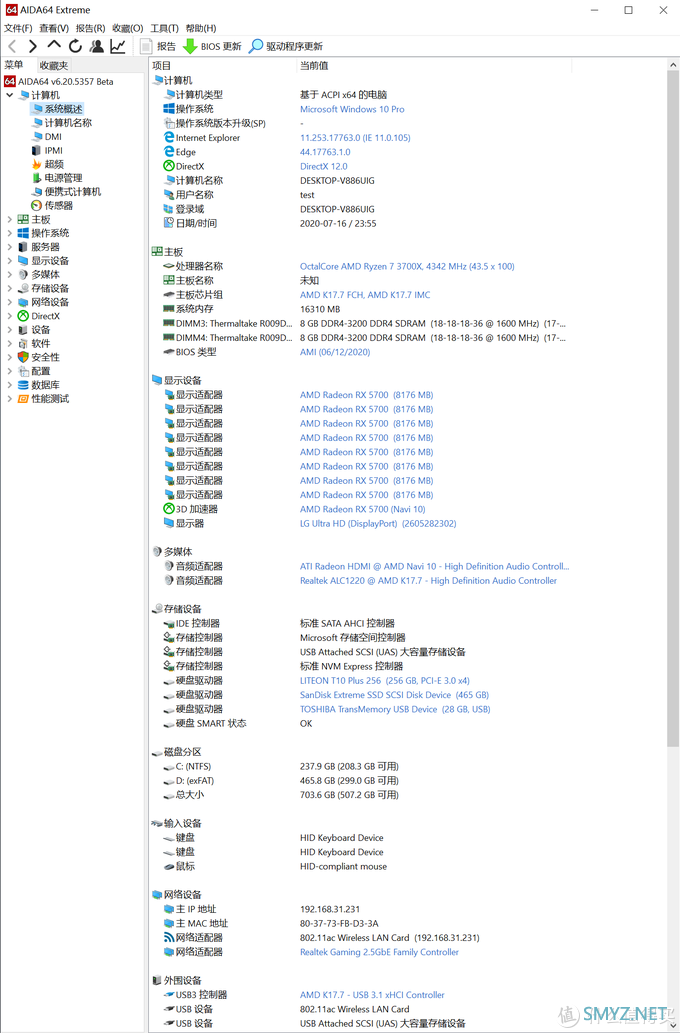Open OctalCore AMD Ryzen 7 3700X link
The image size is (680, 1033).
(x=407, y=266)
